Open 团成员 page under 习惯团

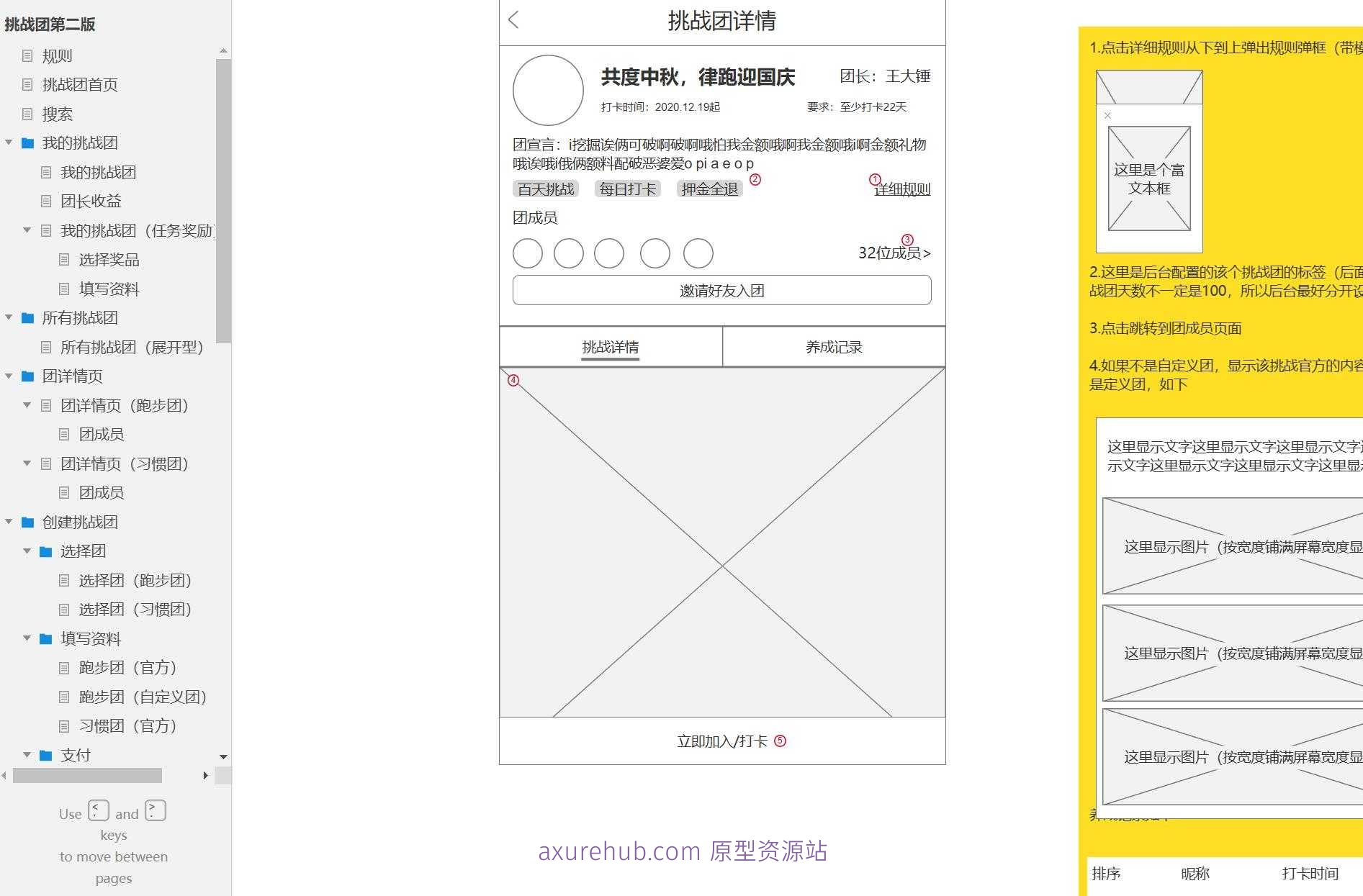pyautogui.click(x=102, y=492)
